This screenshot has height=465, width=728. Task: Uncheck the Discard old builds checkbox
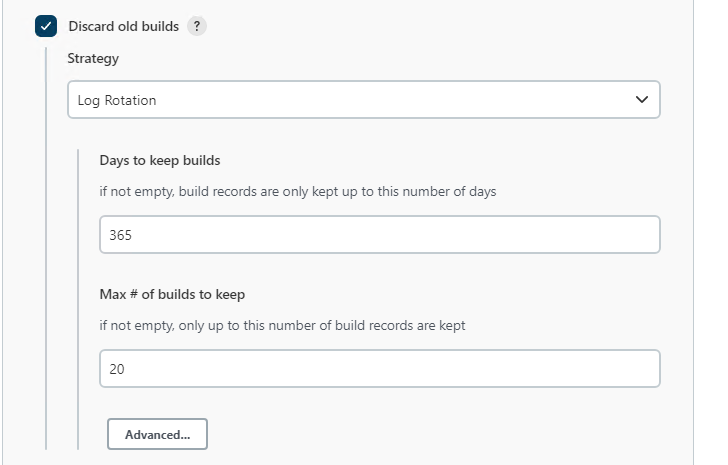tap(46, 27)
